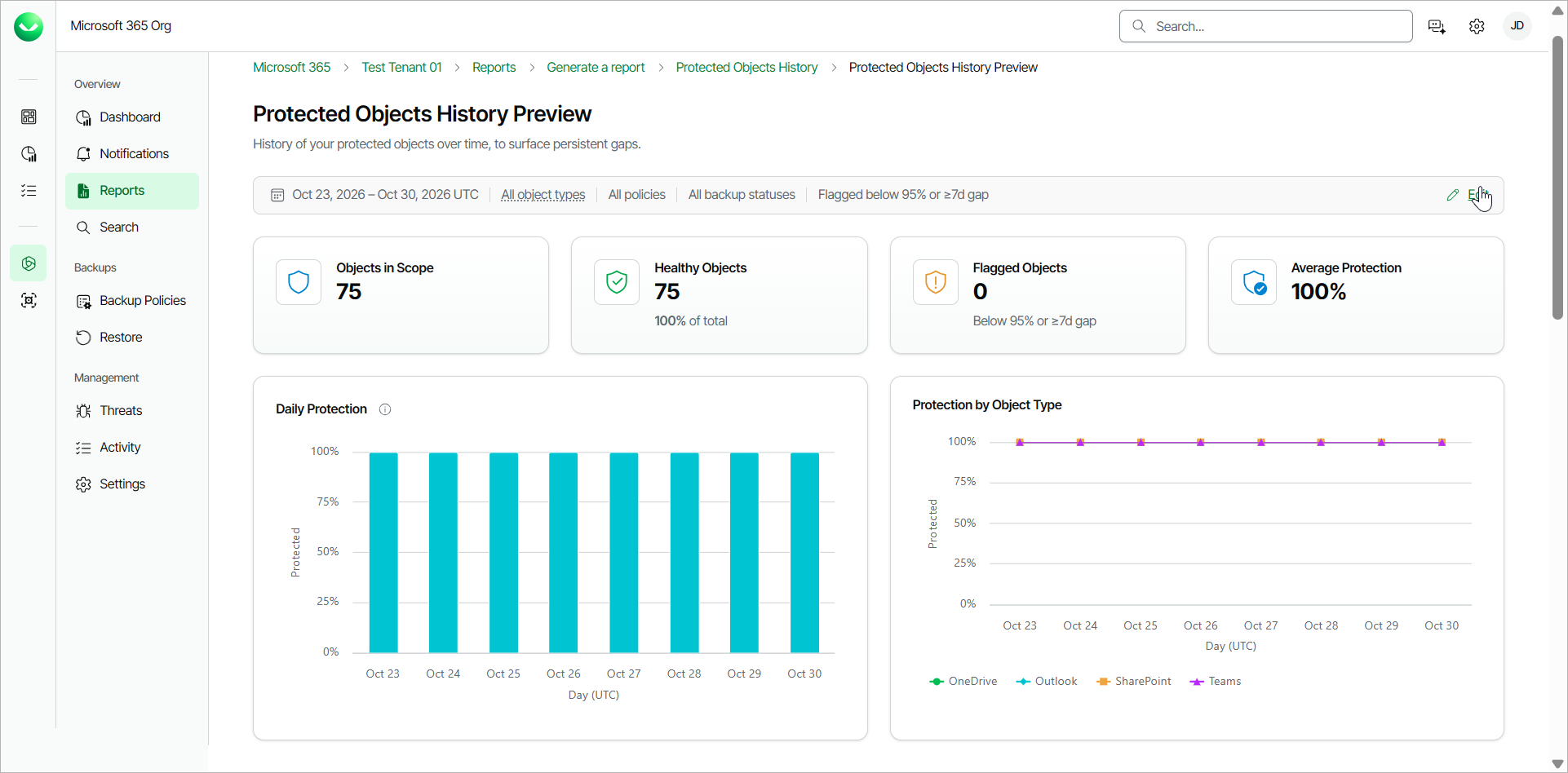Open Activity in the sidebar
Viewport: 1568px width, 773px height.
132,447
